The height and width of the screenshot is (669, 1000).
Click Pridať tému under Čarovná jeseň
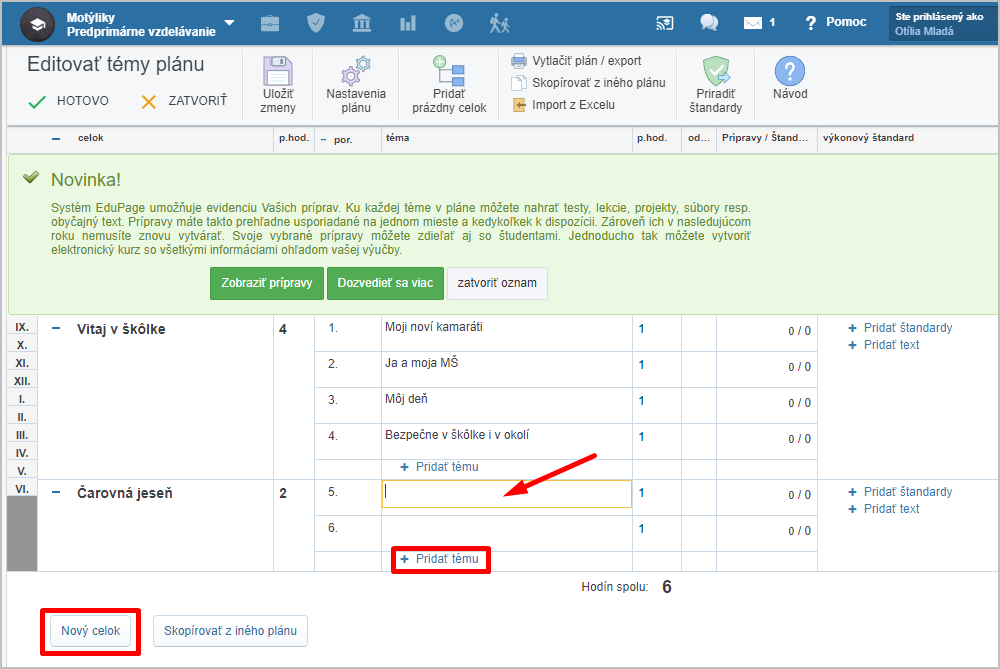(x=439, y=559)
